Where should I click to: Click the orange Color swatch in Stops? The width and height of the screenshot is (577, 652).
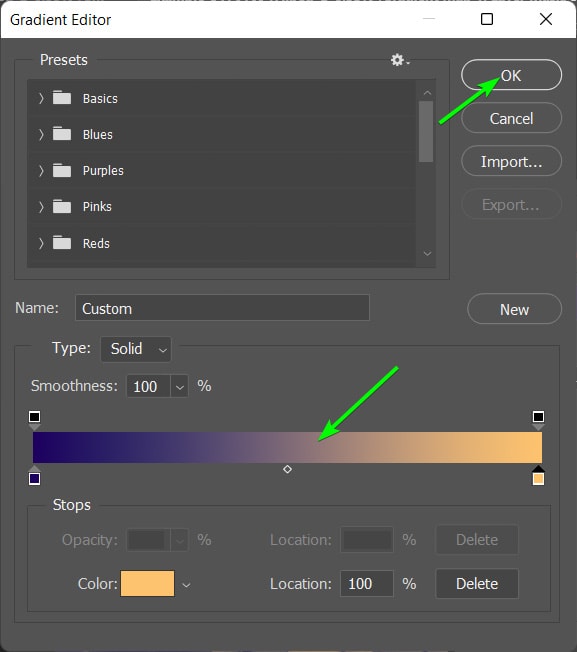pyautogui.click(x=148, y=583)
